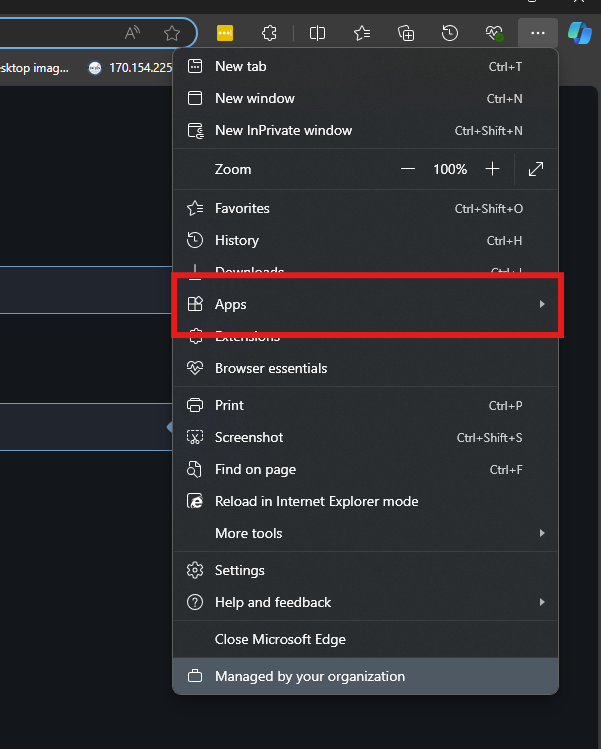The image size is (601, 749).
Task: Open the Copilot icon
Action: tap(580, 33)
